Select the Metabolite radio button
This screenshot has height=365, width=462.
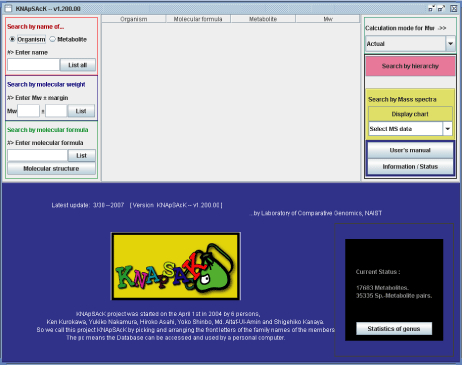point(52,39)
